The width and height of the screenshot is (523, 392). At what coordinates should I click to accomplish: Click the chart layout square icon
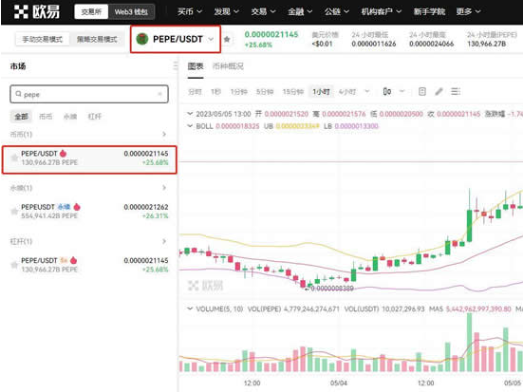point(422,91)
